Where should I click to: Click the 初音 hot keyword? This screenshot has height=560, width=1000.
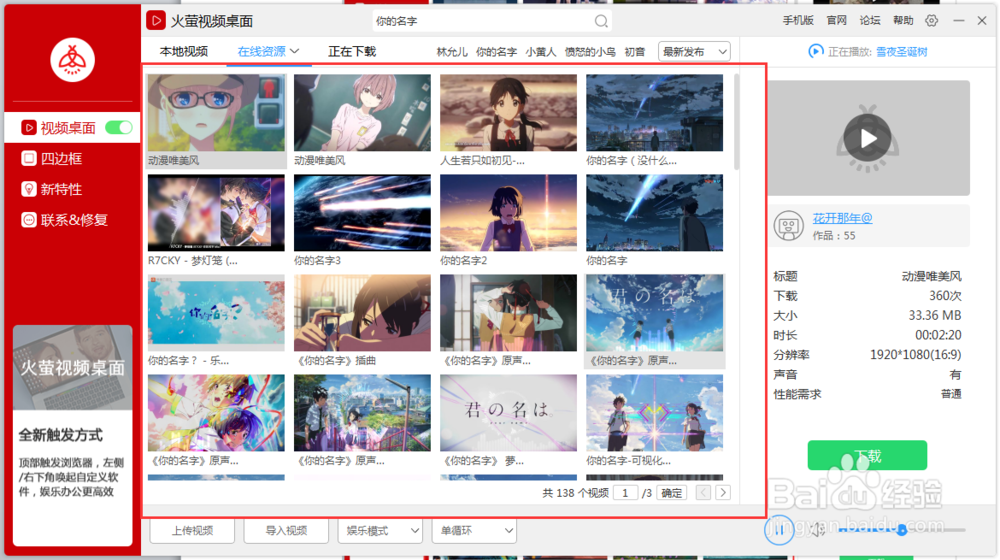click(x=635, y=52)
